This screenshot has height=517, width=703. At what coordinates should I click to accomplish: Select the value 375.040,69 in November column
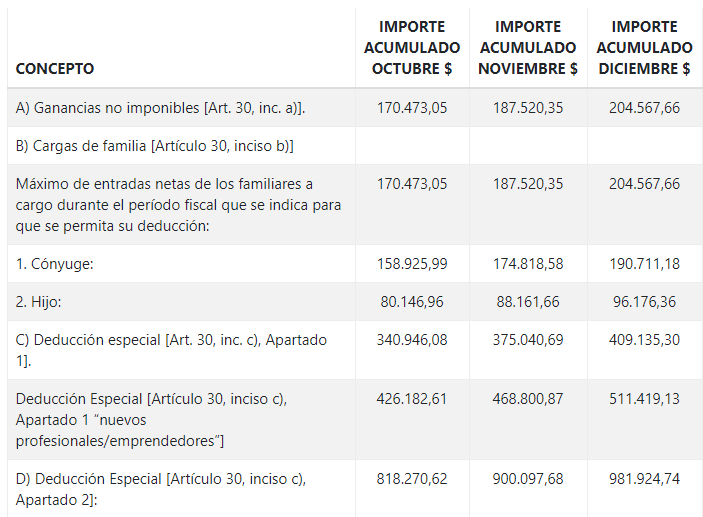point(528,340)
